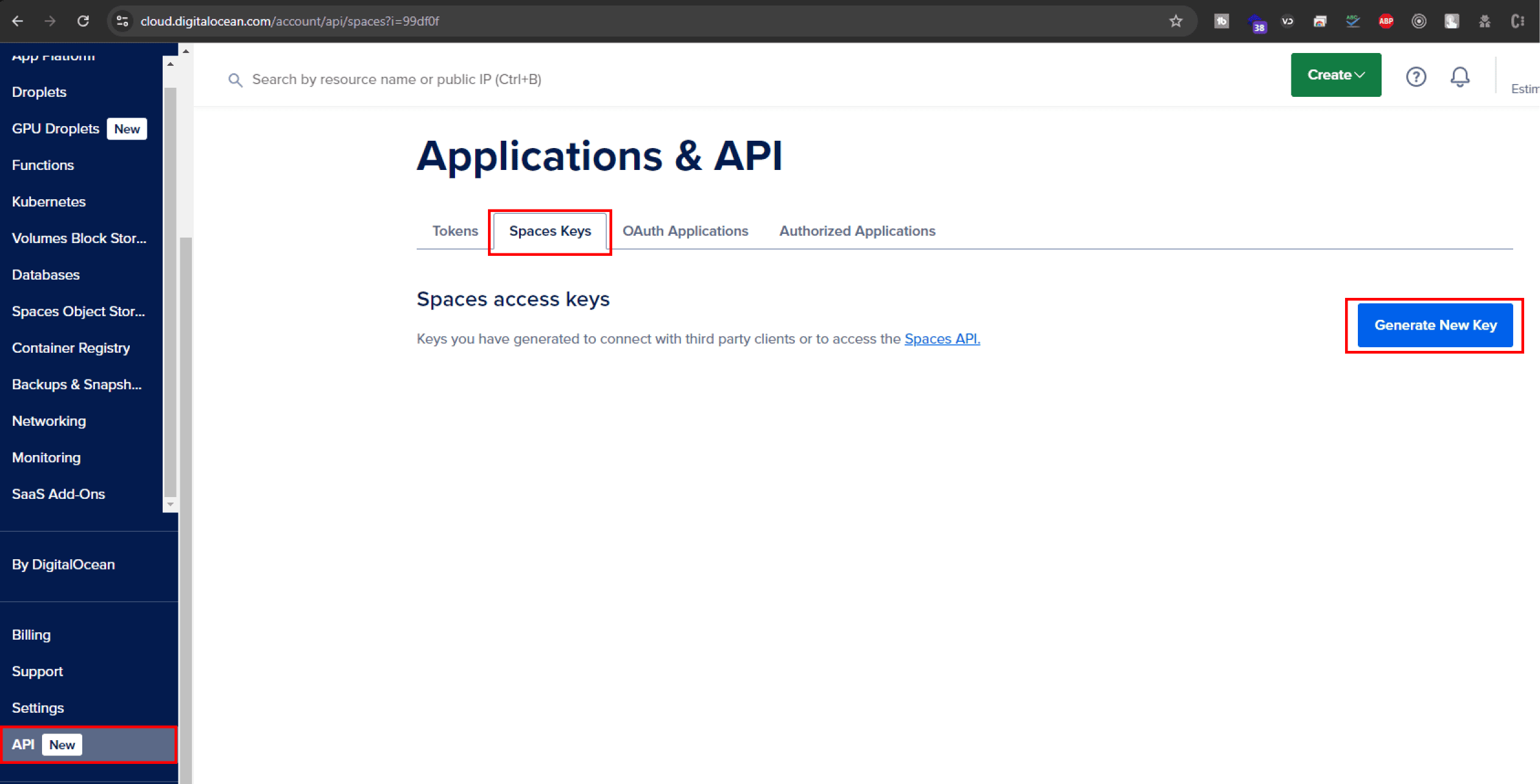Open the browser extensions puzzle icon

(1485, 21)
